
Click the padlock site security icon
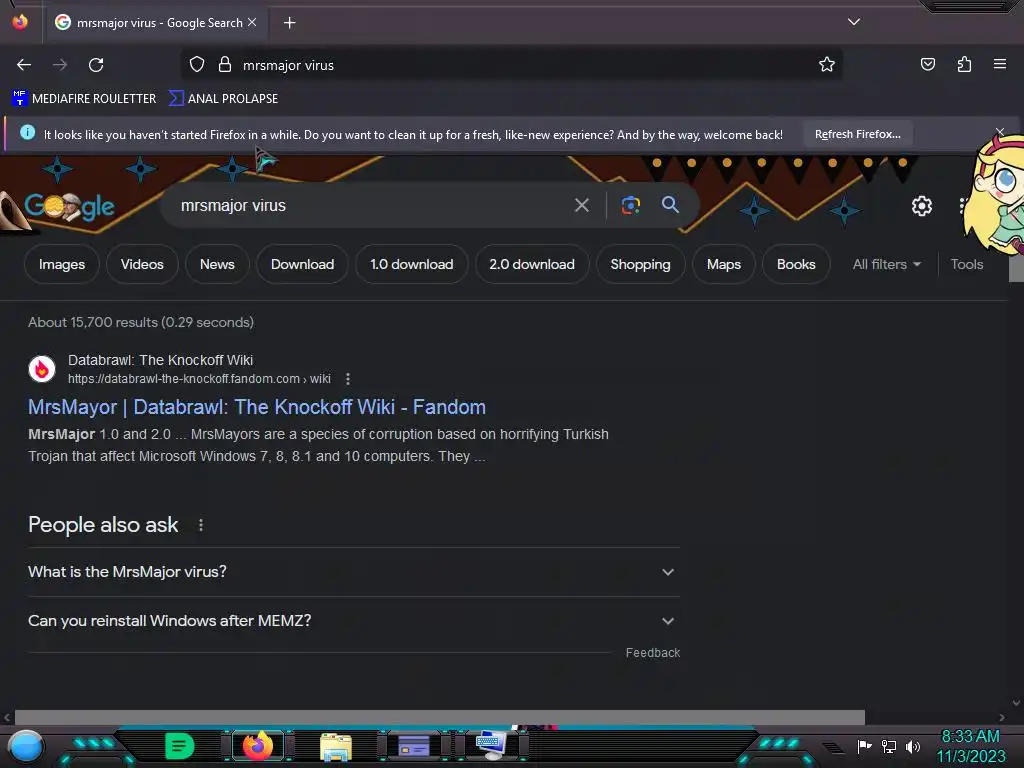pos(225,65)
